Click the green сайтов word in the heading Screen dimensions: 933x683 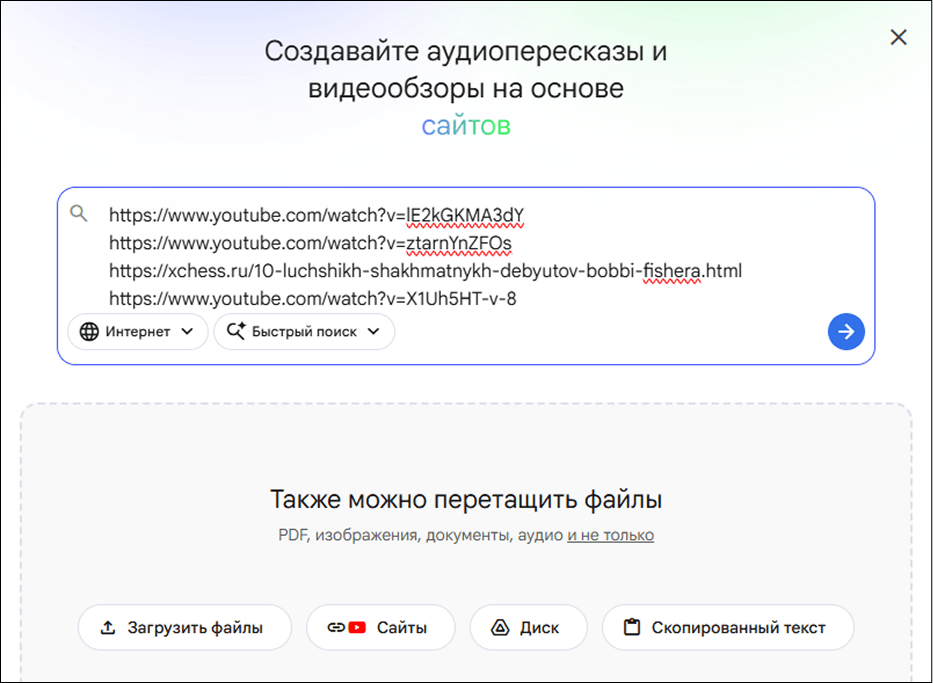(x=466, y=125)
